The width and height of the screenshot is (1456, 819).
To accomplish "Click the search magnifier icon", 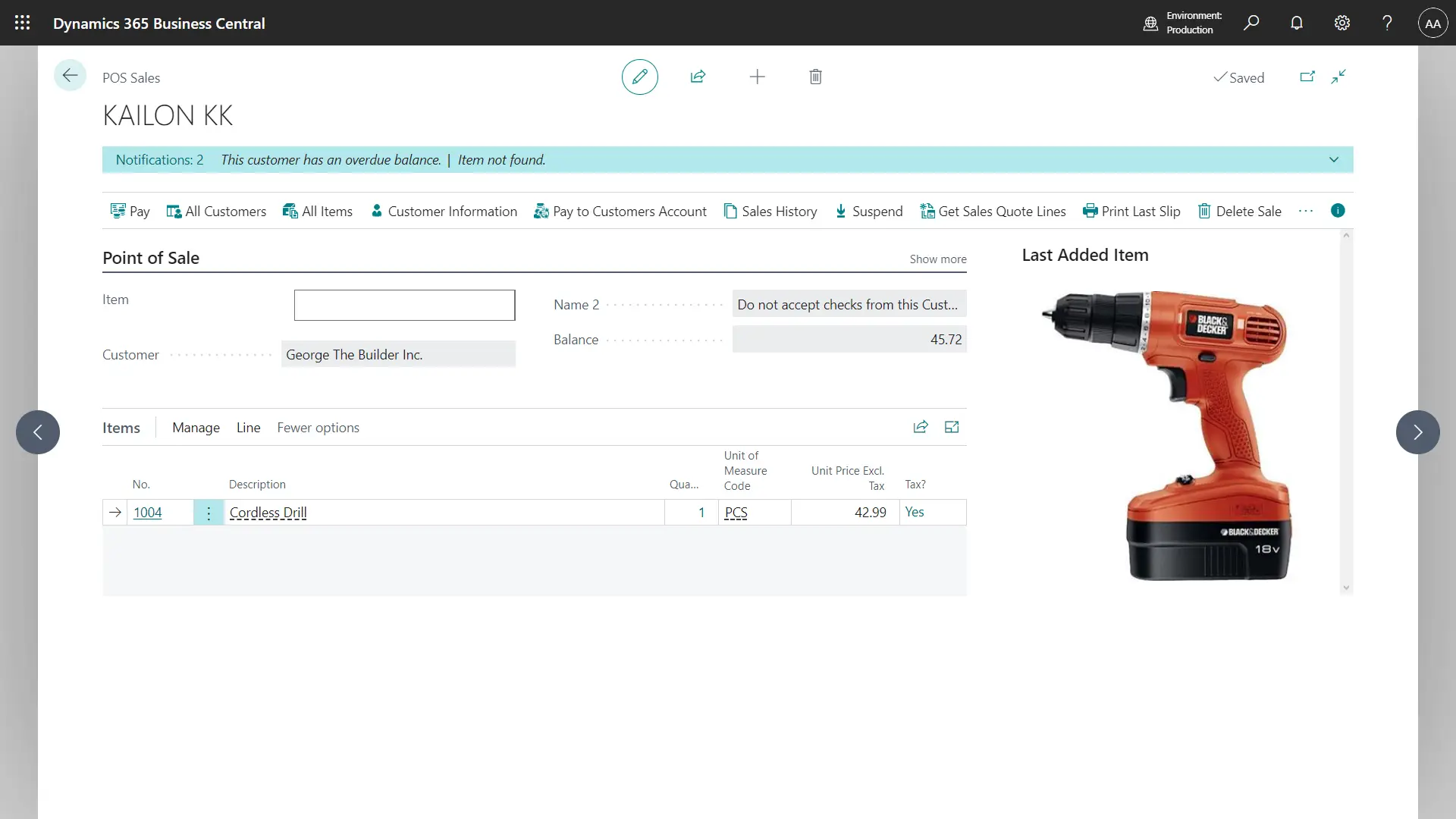I will coord(1251,23).
